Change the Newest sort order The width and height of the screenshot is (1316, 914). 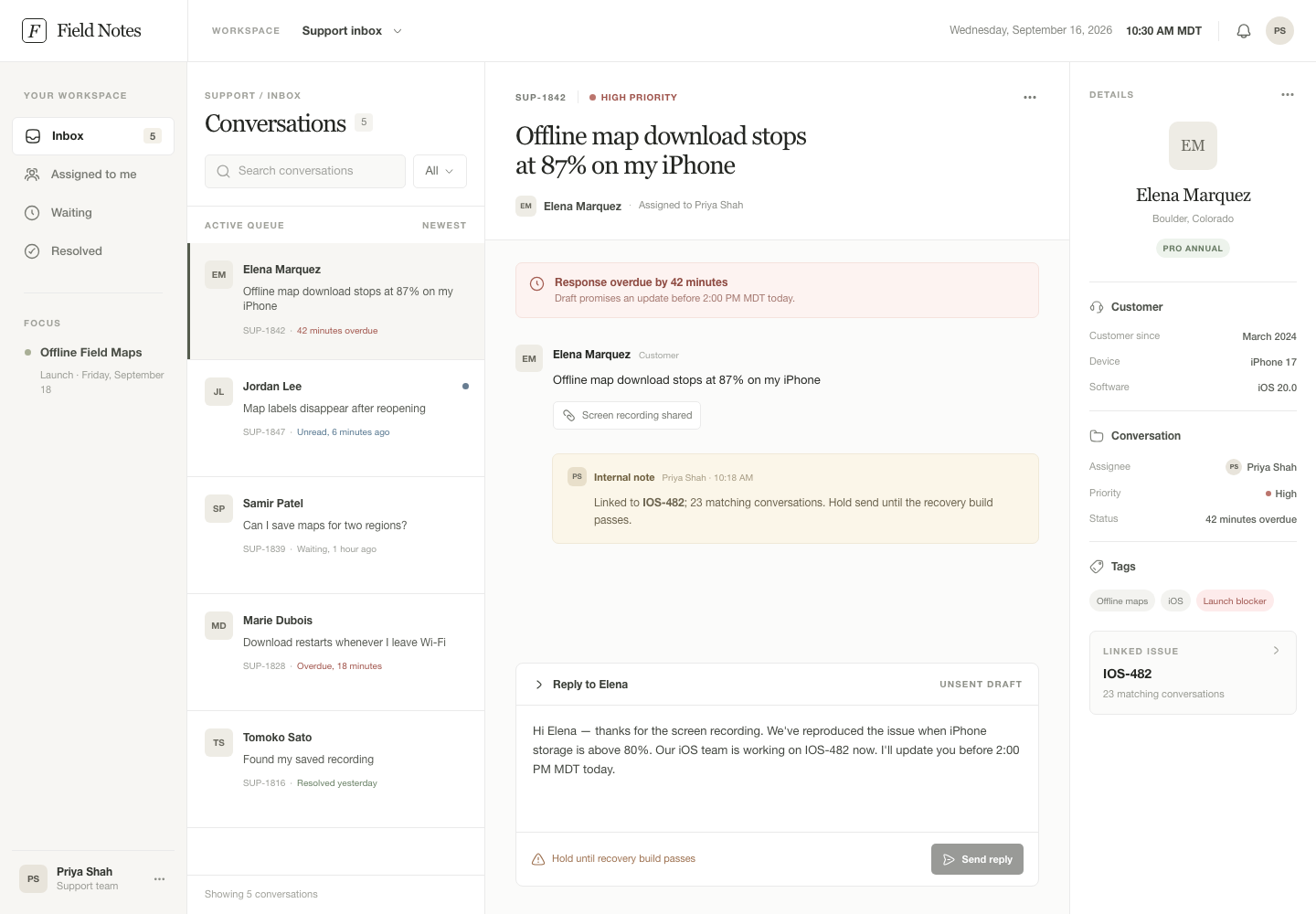(x=444, y=226)
